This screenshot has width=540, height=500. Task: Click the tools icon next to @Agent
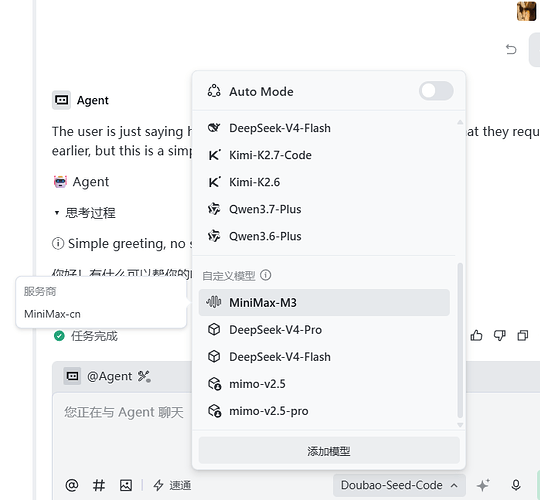(x=144, y=376)
